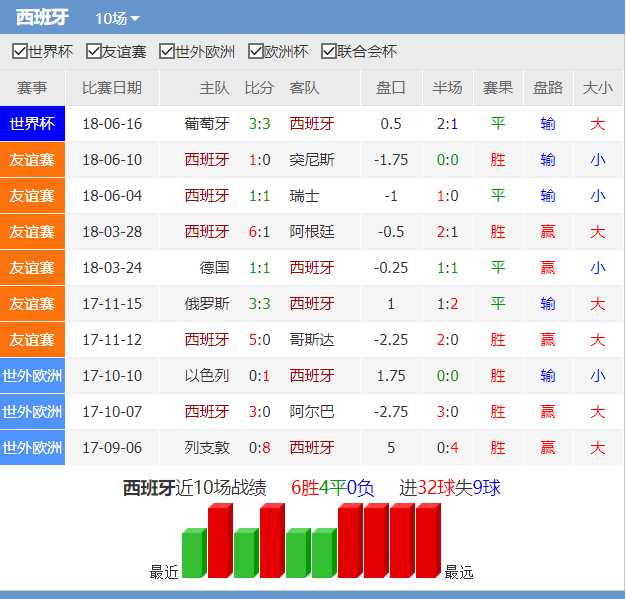The height and width of the screenshot is (599, 626).
Task: Uncheck the 友谊赛 checkbox
Action: 94,51
